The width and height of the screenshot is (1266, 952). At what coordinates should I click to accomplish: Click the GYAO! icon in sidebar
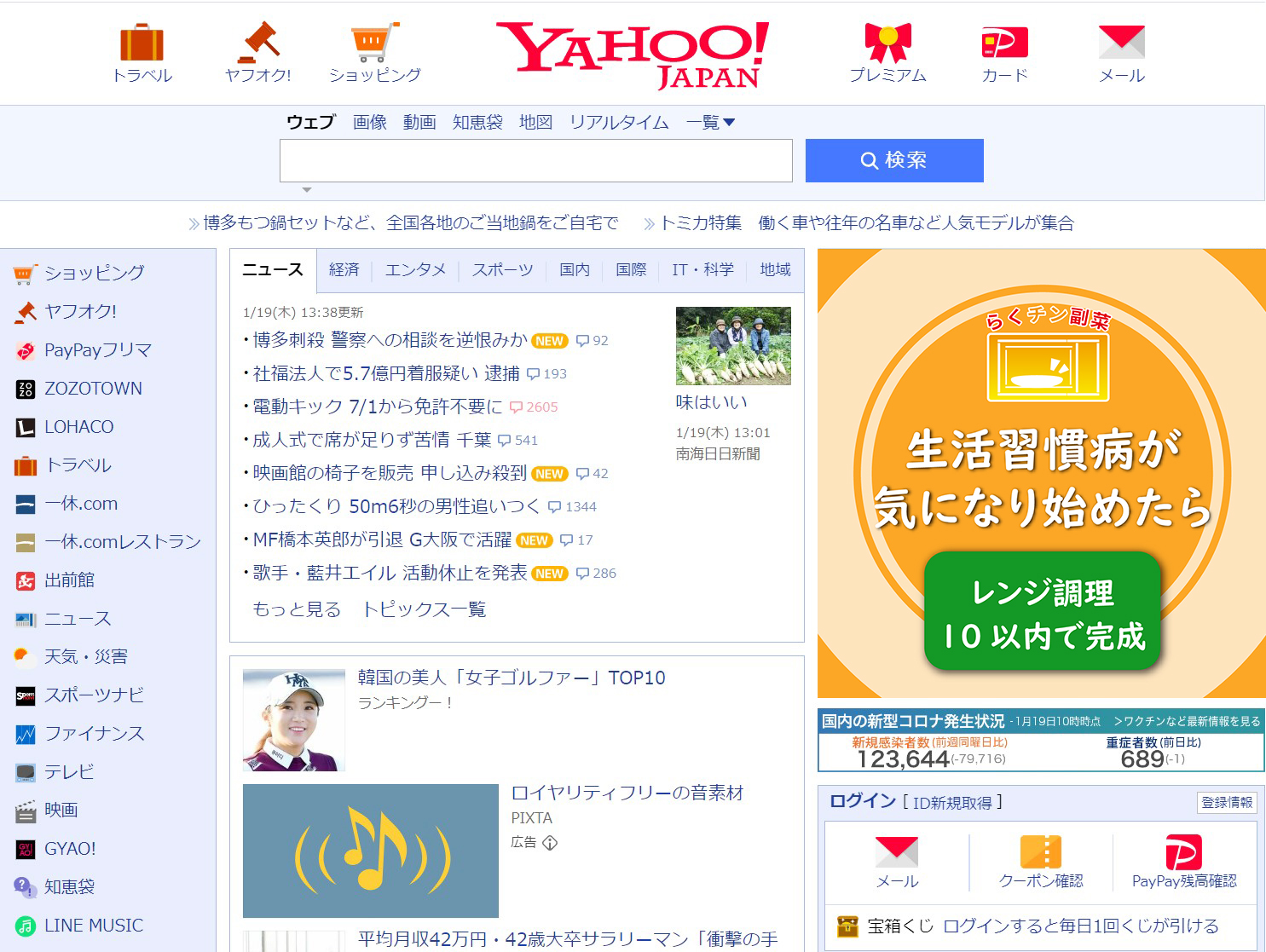pyautogui.click(x=26, y=850)
